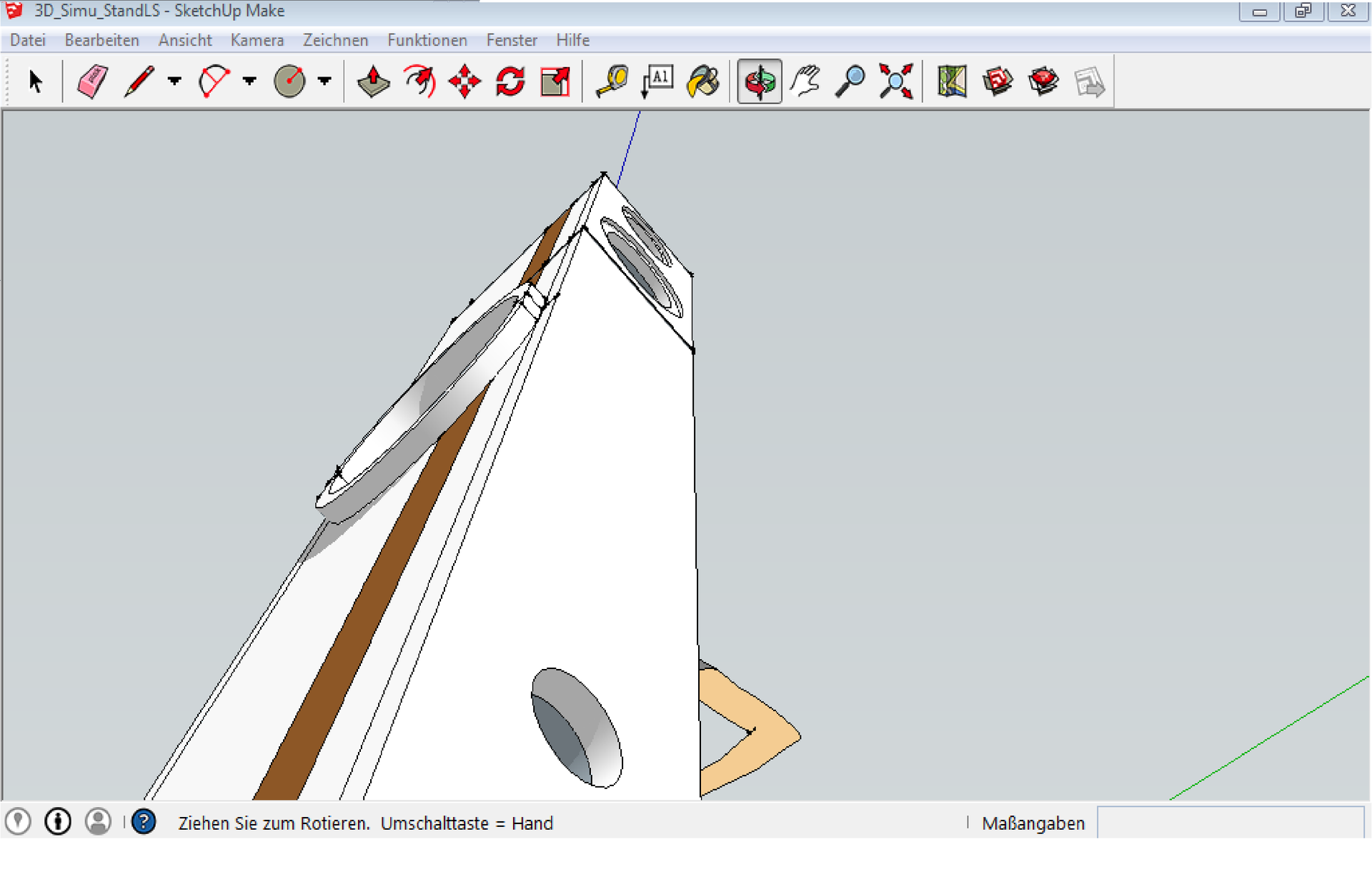
Task: Activate the Pan hand tool
Action: 805,81
